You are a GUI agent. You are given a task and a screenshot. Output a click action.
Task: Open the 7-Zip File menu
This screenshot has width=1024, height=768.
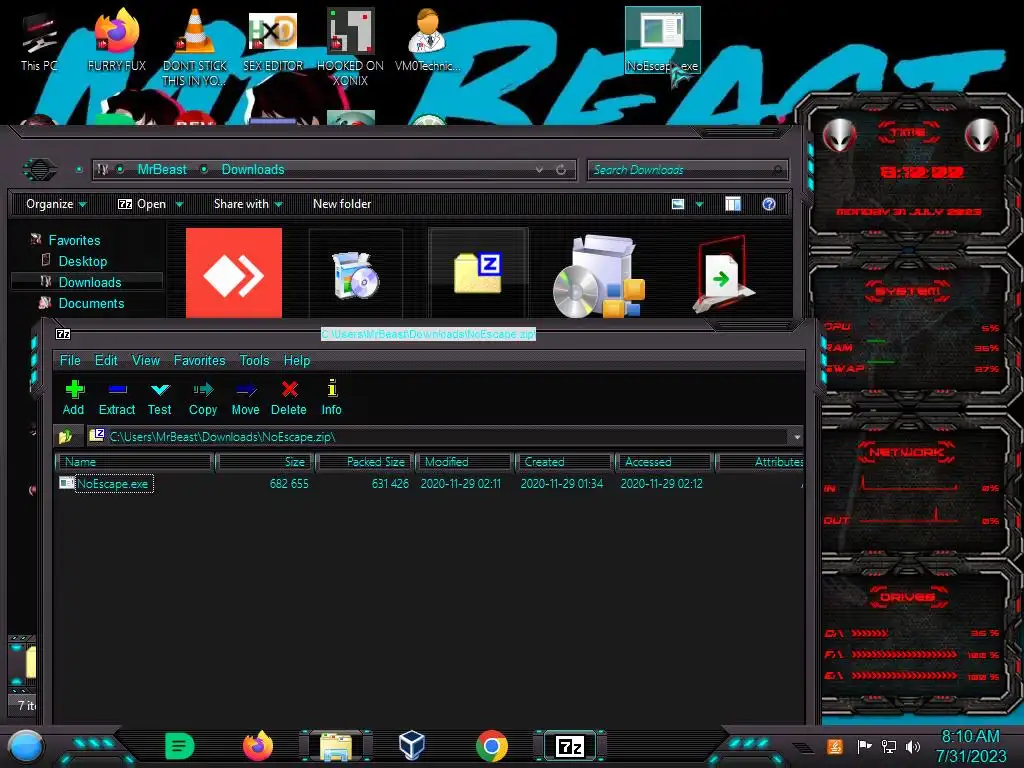(x=70, y=360)
